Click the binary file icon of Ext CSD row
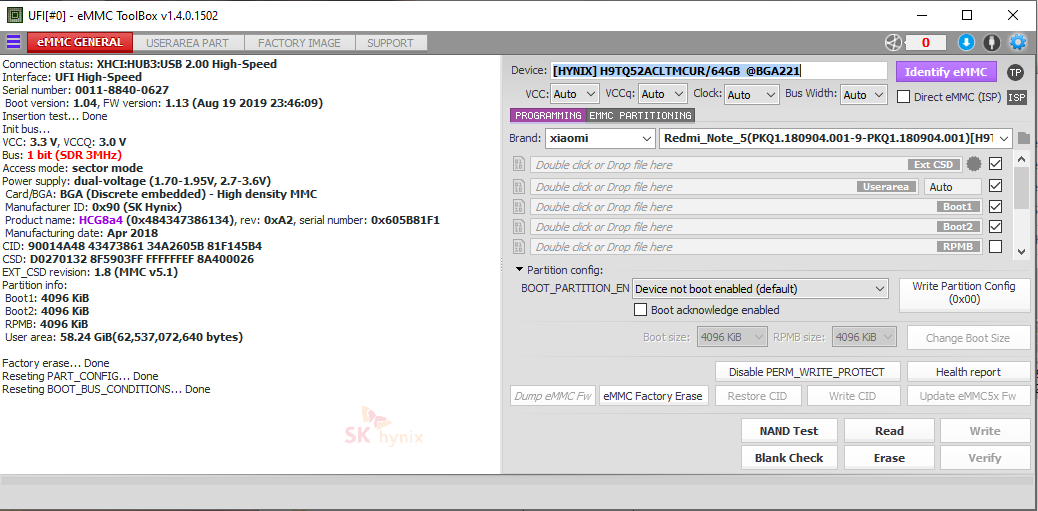 click(519, 164)
